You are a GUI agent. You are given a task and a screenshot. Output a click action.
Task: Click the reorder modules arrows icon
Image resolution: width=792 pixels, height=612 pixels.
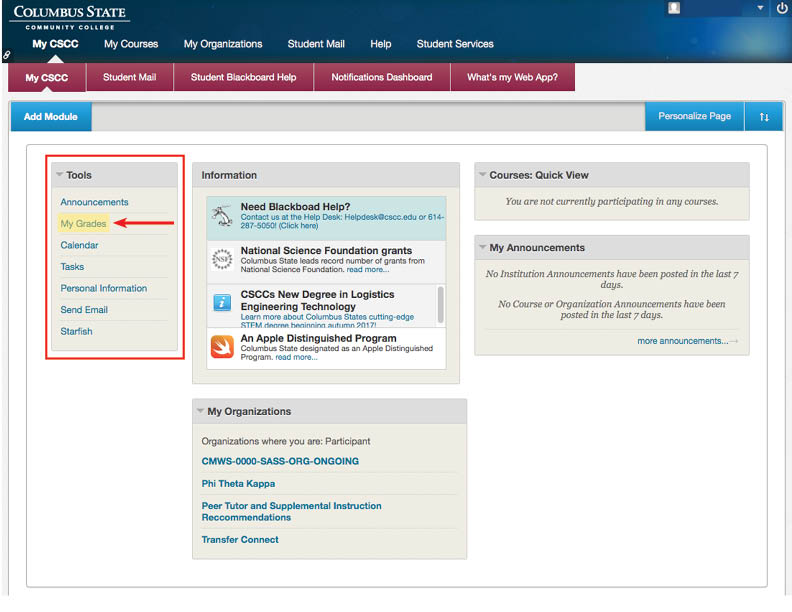coord(764,117)
